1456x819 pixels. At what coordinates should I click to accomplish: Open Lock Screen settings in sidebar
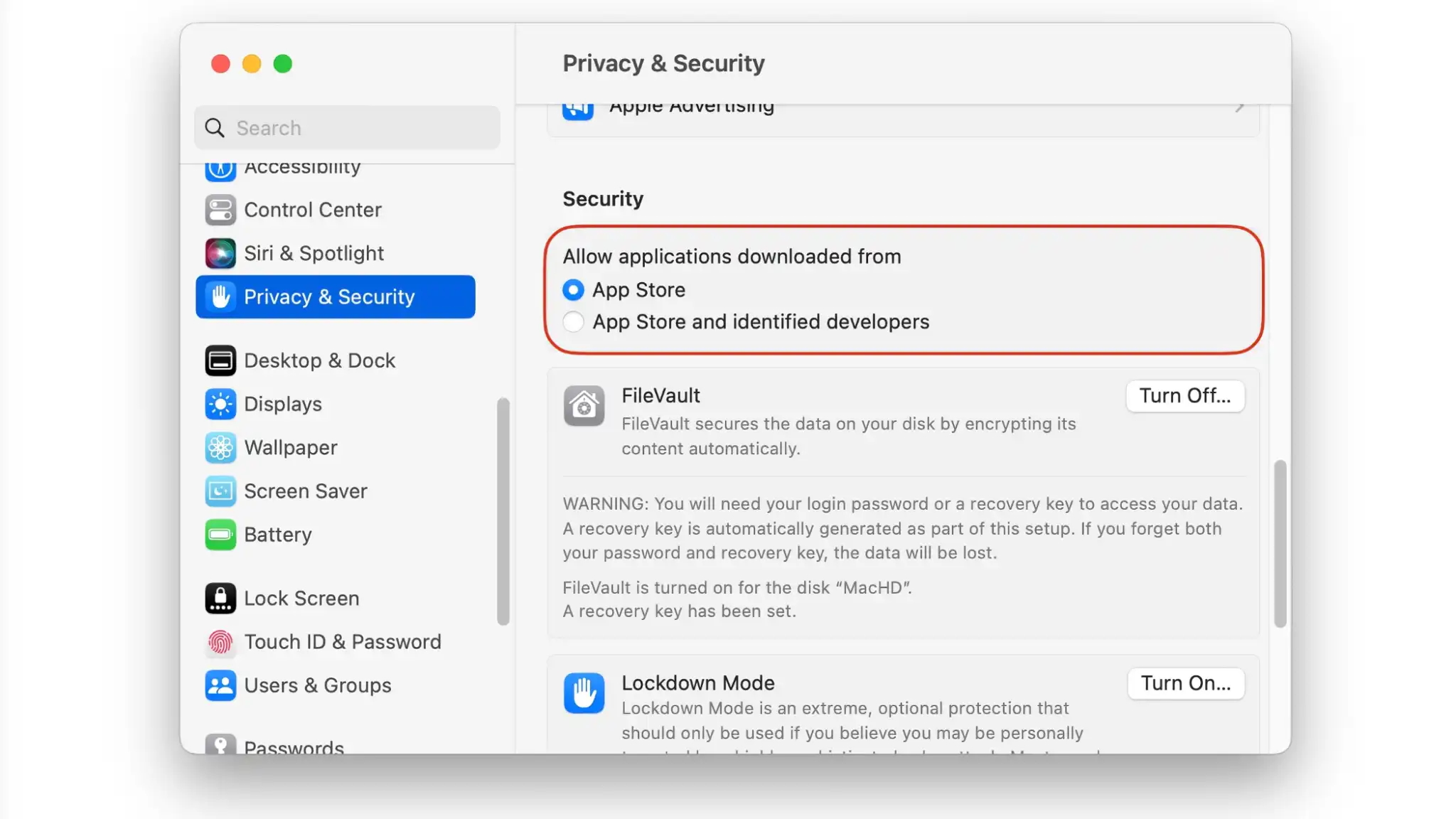click(301, 599)
